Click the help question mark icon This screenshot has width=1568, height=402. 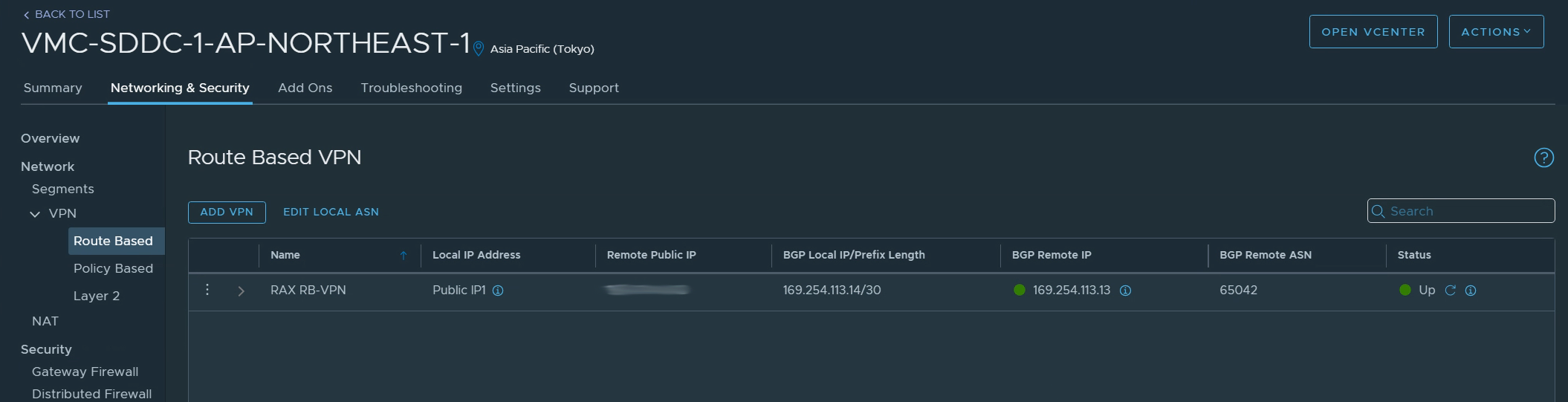(1543, 158)
